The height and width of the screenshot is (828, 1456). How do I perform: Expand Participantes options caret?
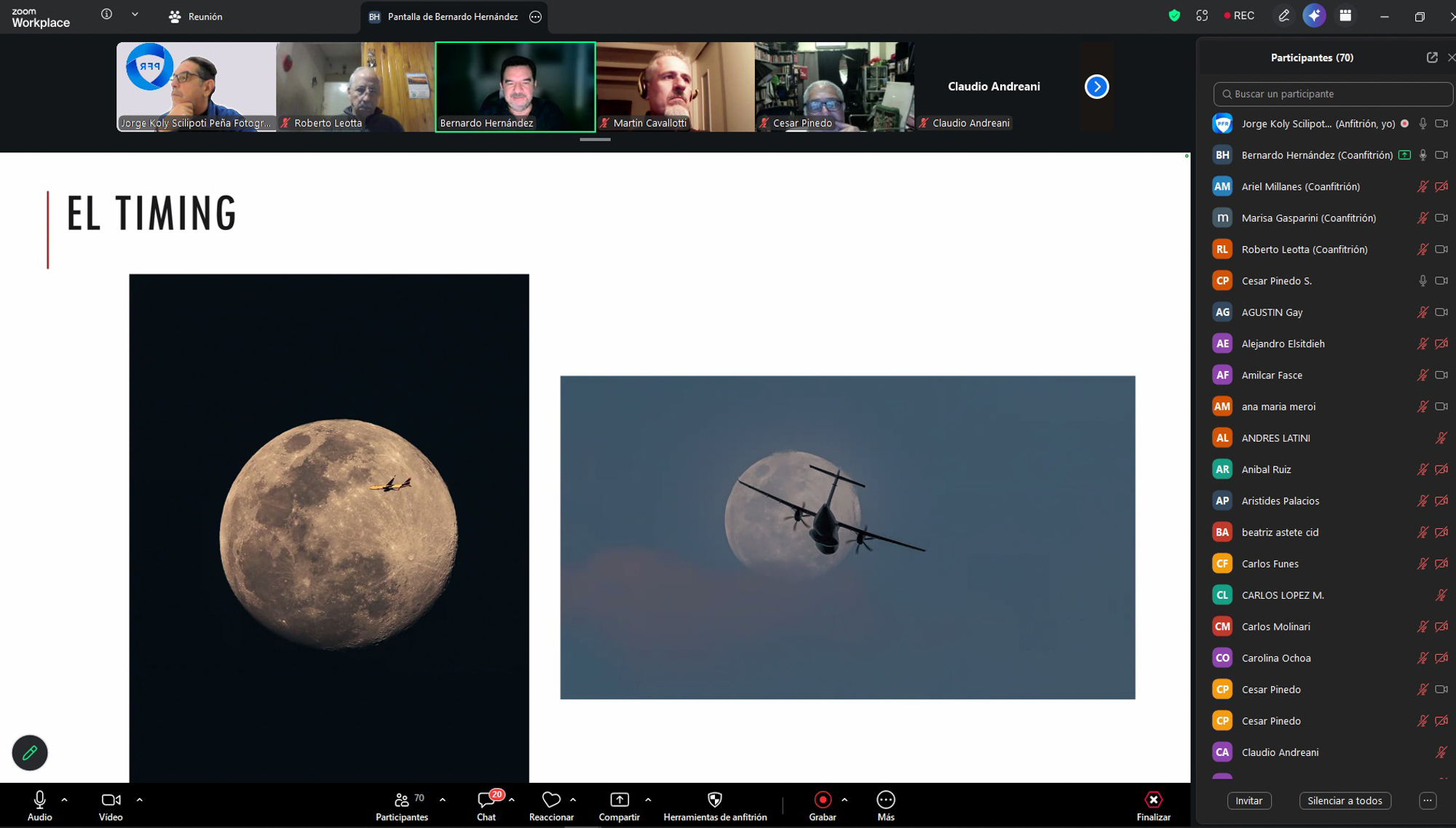(443, 800)
